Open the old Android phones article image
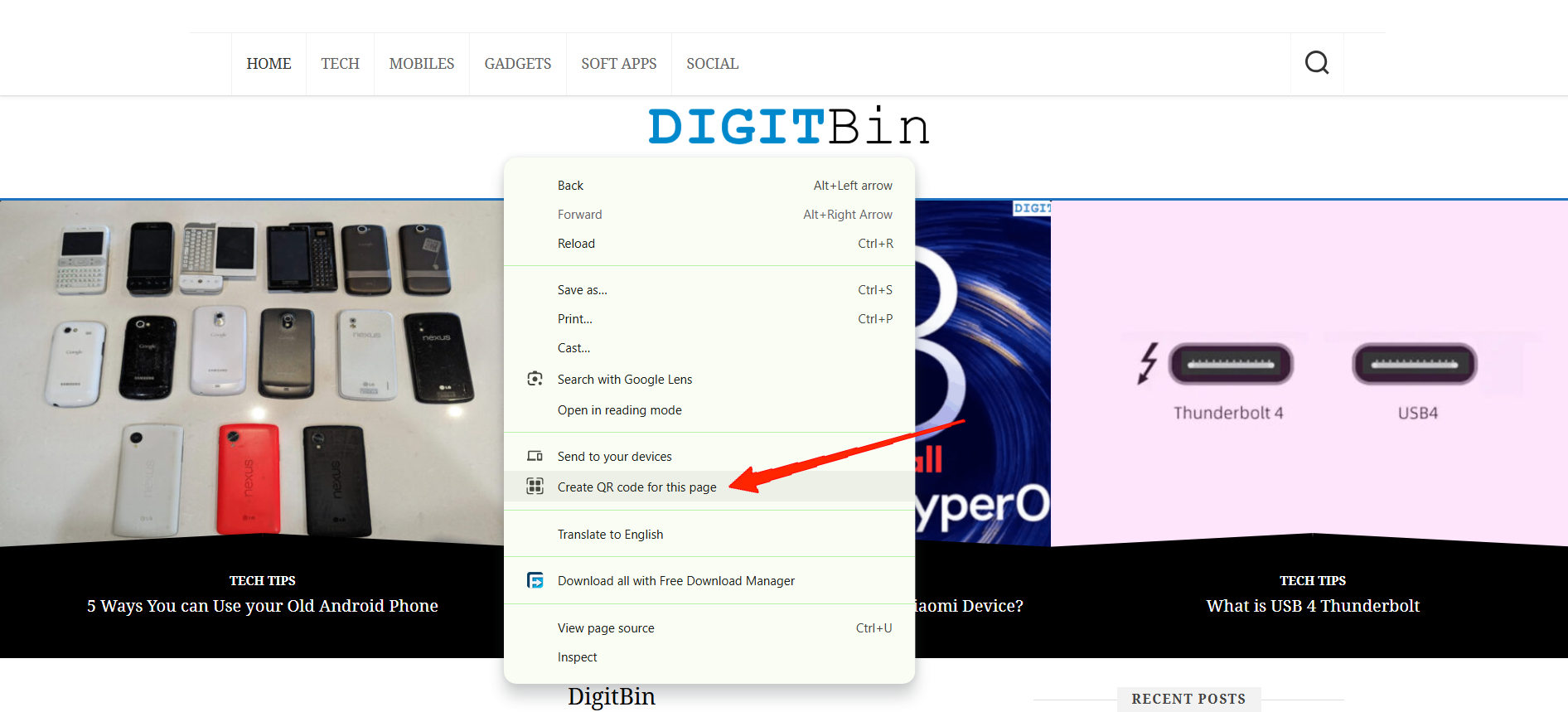 click(x=252, y=373)
